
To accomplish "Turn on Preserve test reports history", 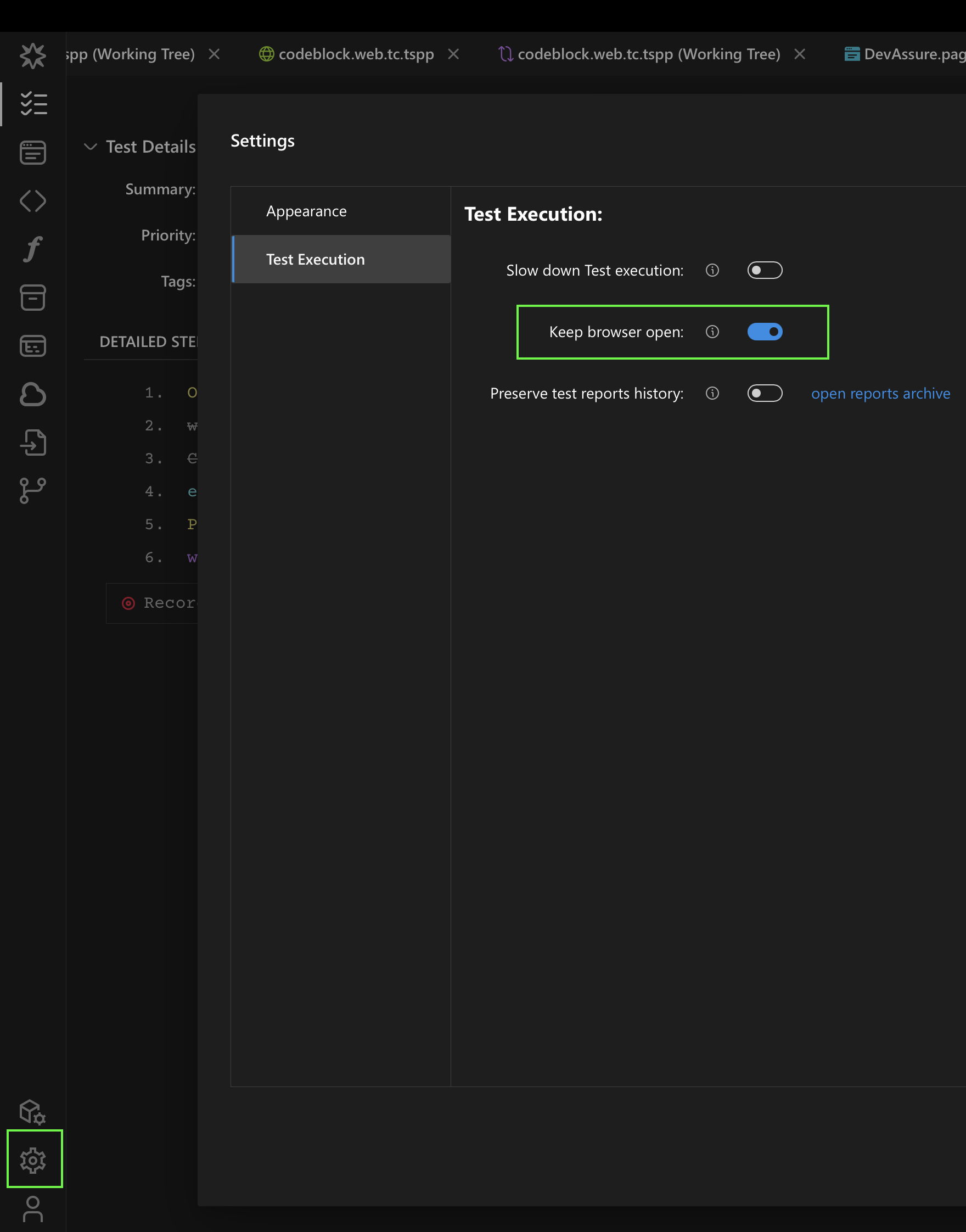I will (764, 394).
